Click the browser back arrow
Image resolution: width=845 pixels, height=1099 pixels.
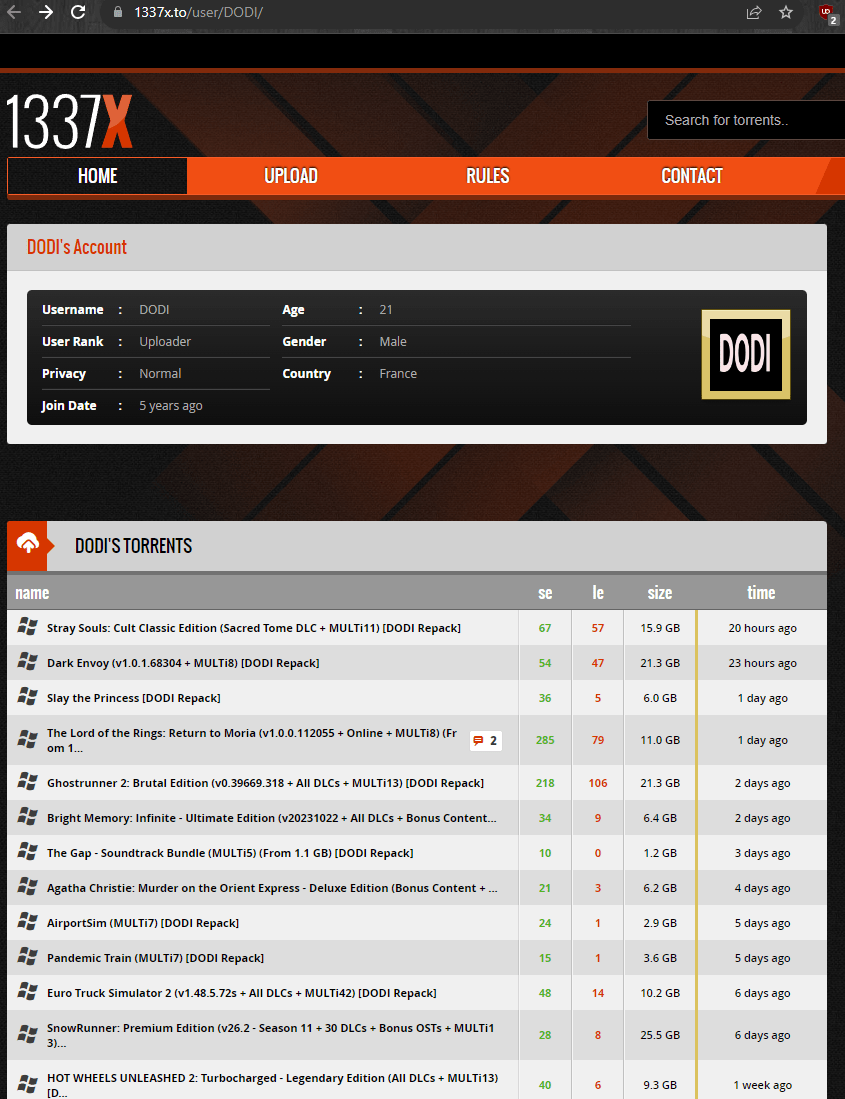[13, 12]
